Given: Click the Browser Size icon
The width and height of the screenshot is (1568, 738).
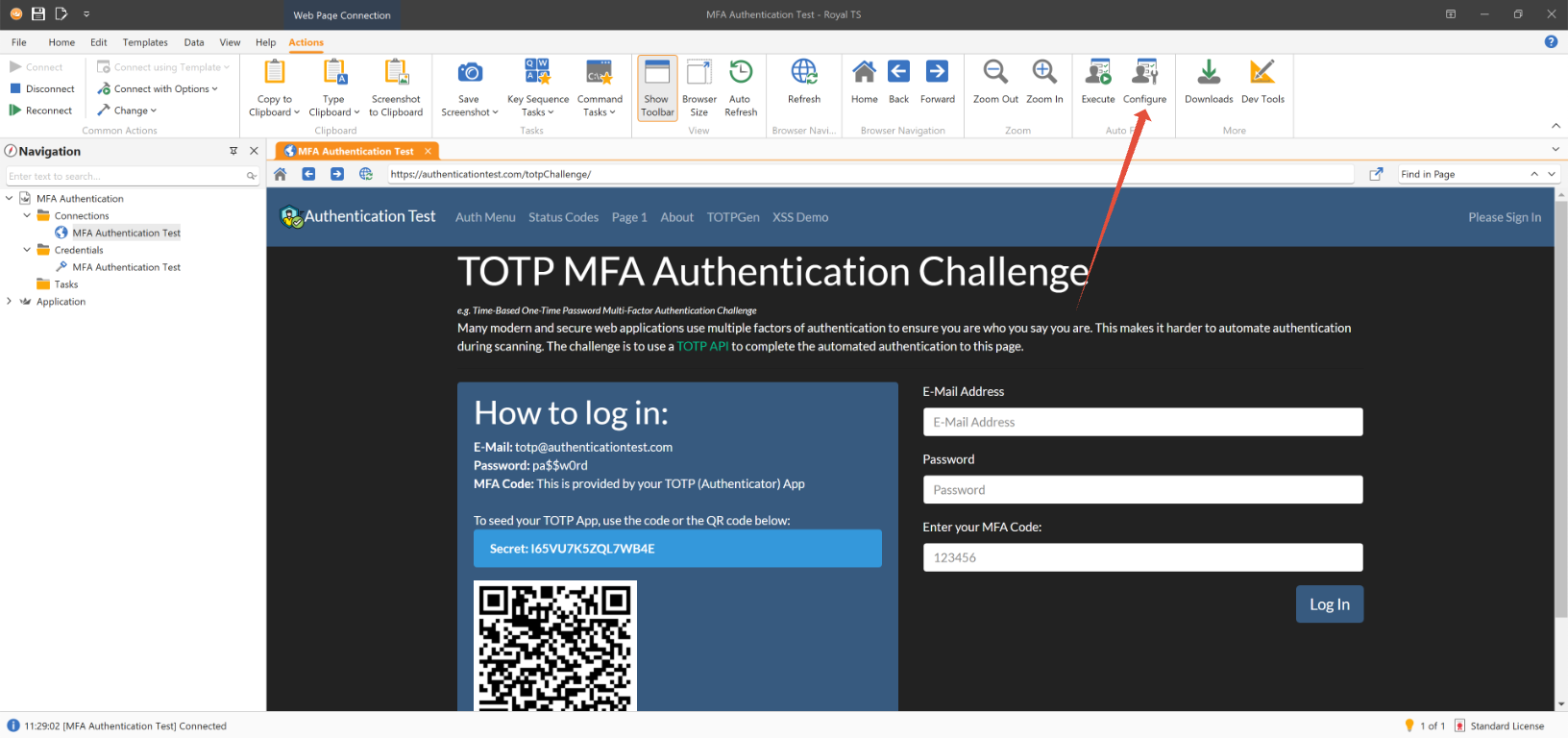Looking at the screenshot, I should [698, 72].
